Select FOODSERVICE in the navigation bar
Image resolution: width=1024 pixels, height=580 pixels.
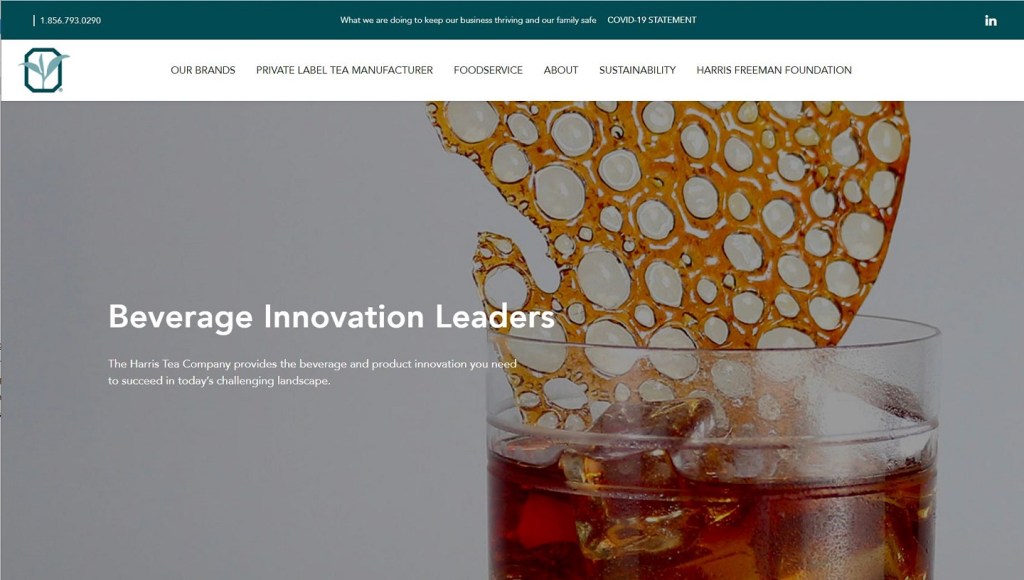click(488, 70)
